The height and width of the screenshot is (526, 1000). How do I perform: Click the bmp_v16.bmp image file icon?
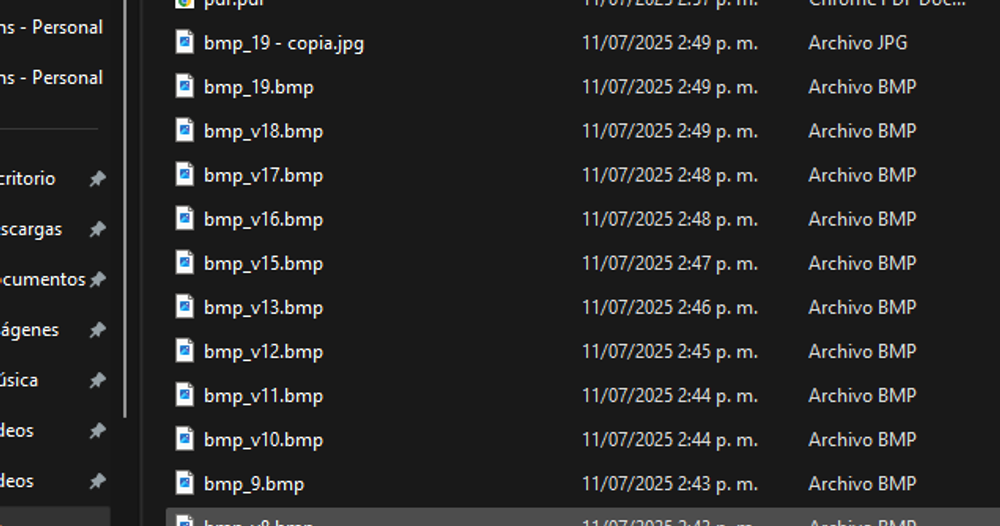[x=184, y=219]
